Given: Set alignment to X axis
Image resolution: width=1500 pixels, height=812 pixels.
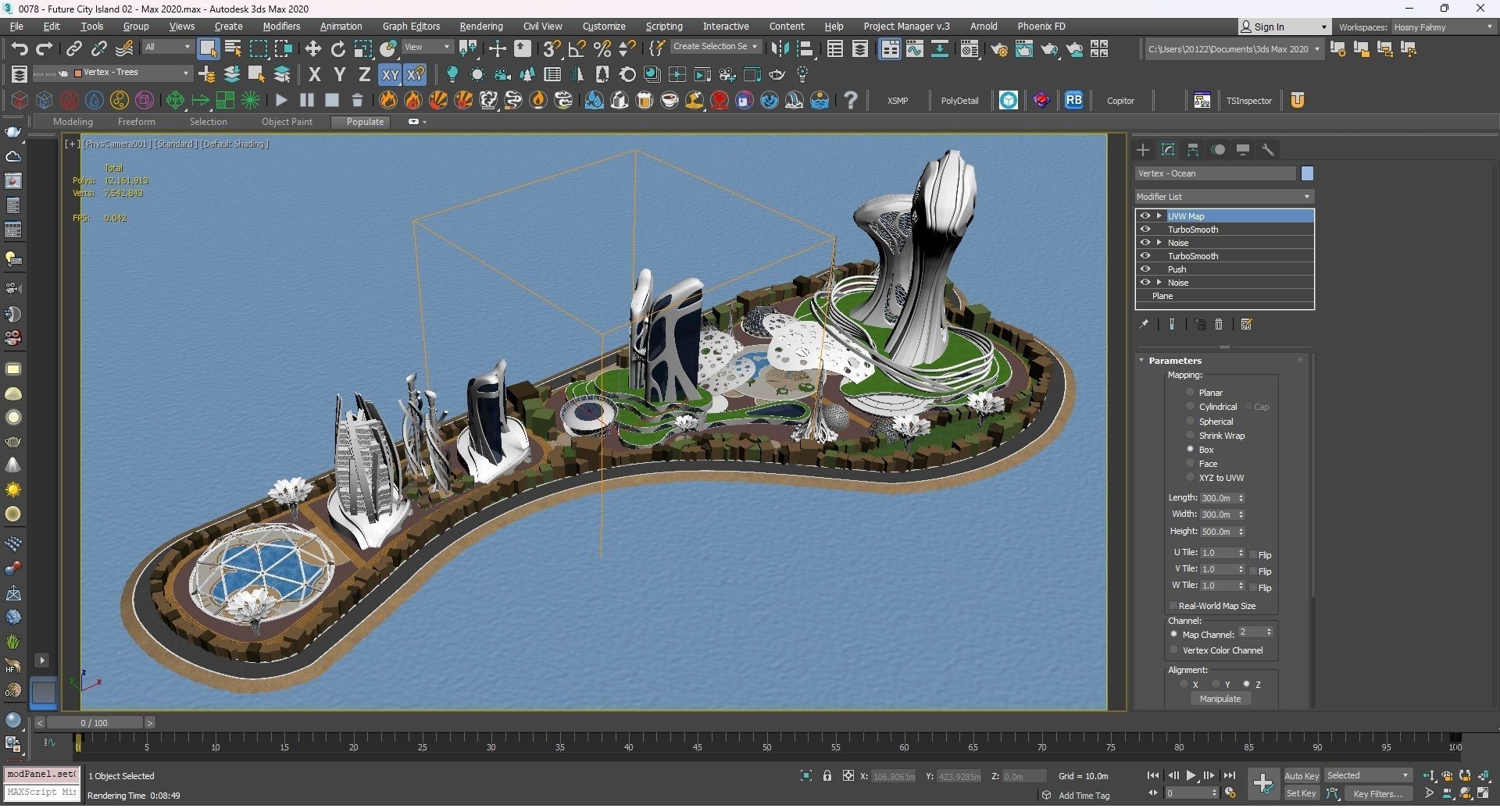Looking at the screenshot, I should click(x=1184, y=685).
